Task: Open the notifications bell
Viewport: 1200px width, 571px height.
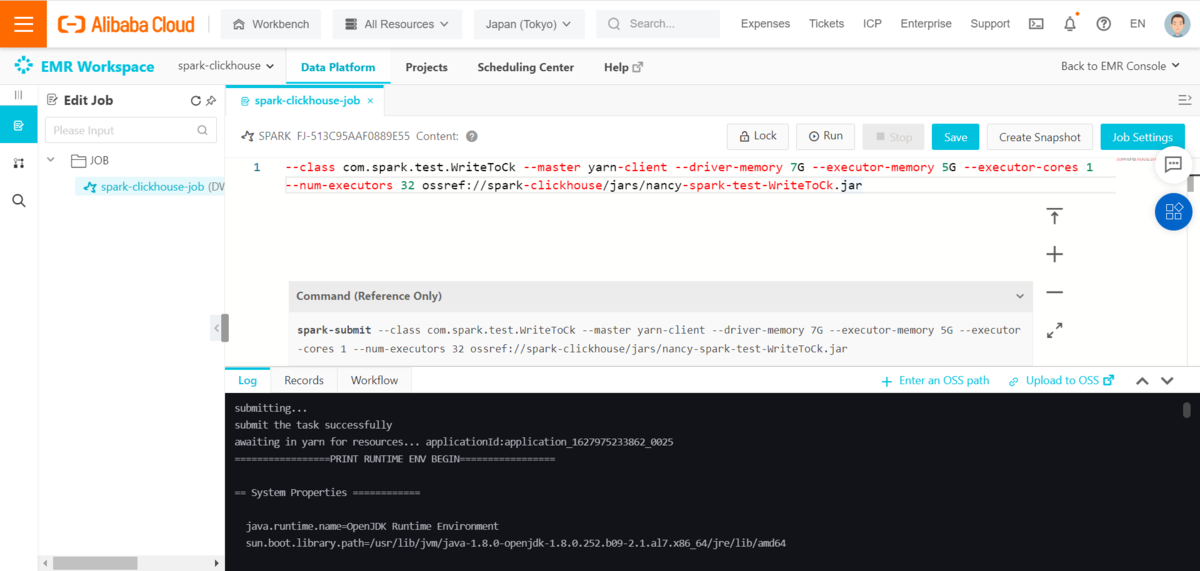Action: tap(1070, 23)
